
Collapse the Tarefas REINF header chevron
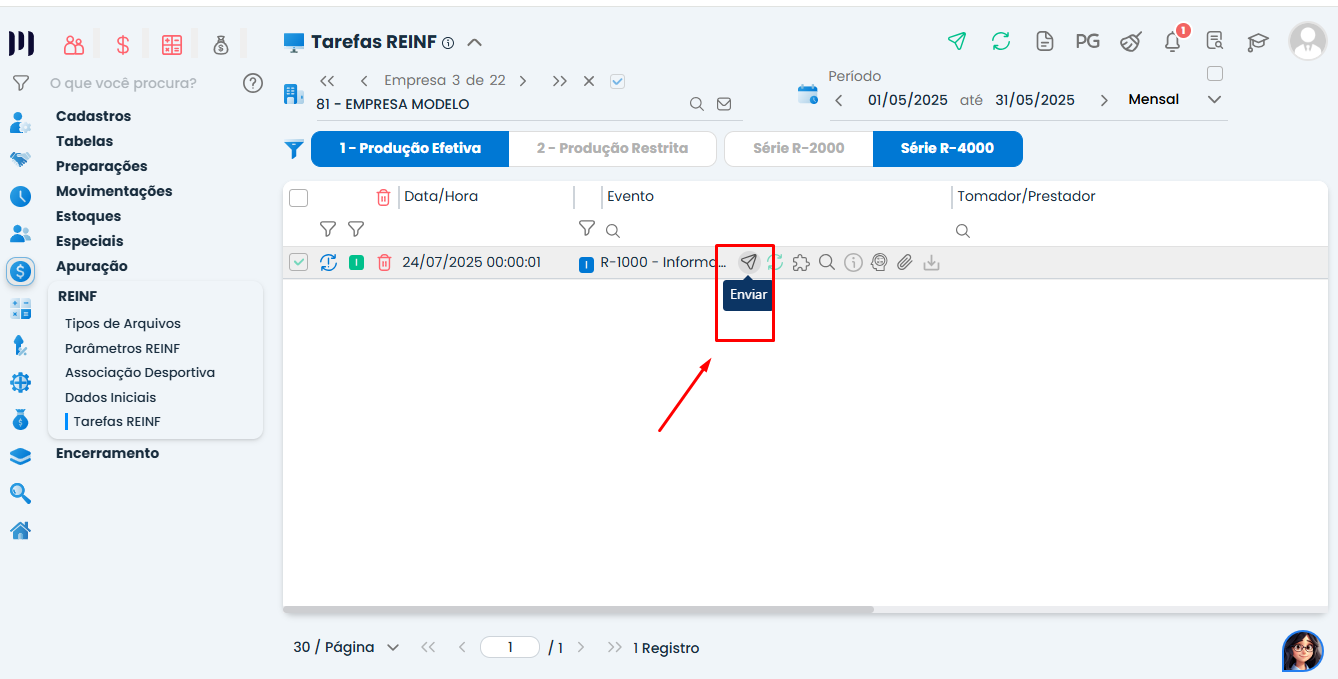pyautogui.click(x=475, y=42)
